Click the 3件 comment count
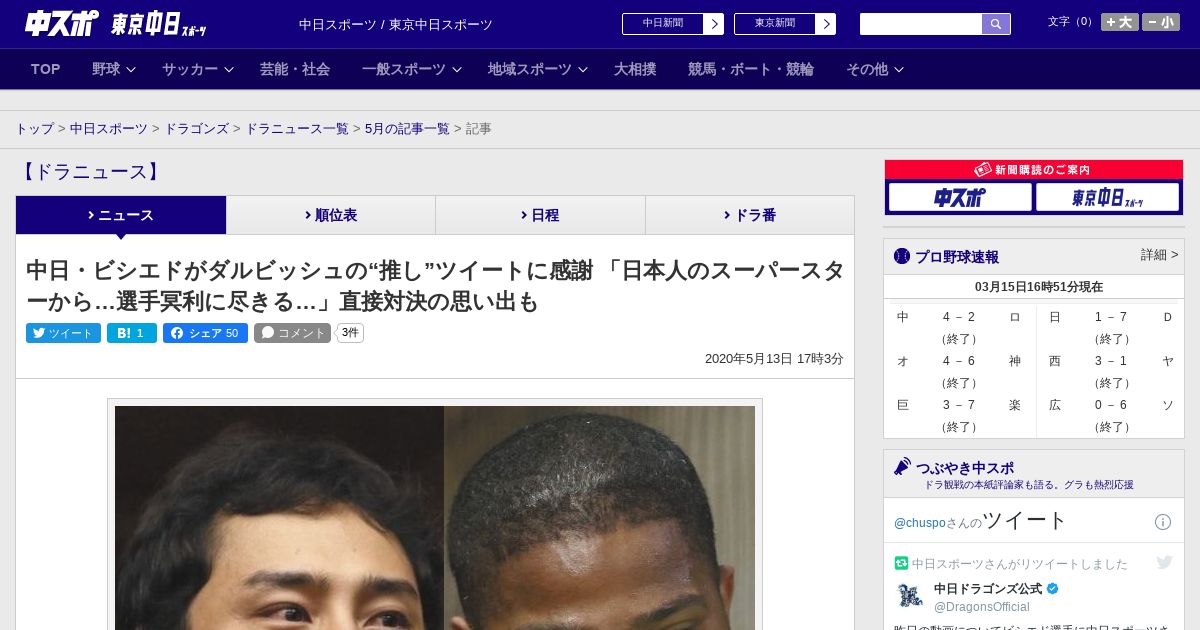 [x=350, y=333]
